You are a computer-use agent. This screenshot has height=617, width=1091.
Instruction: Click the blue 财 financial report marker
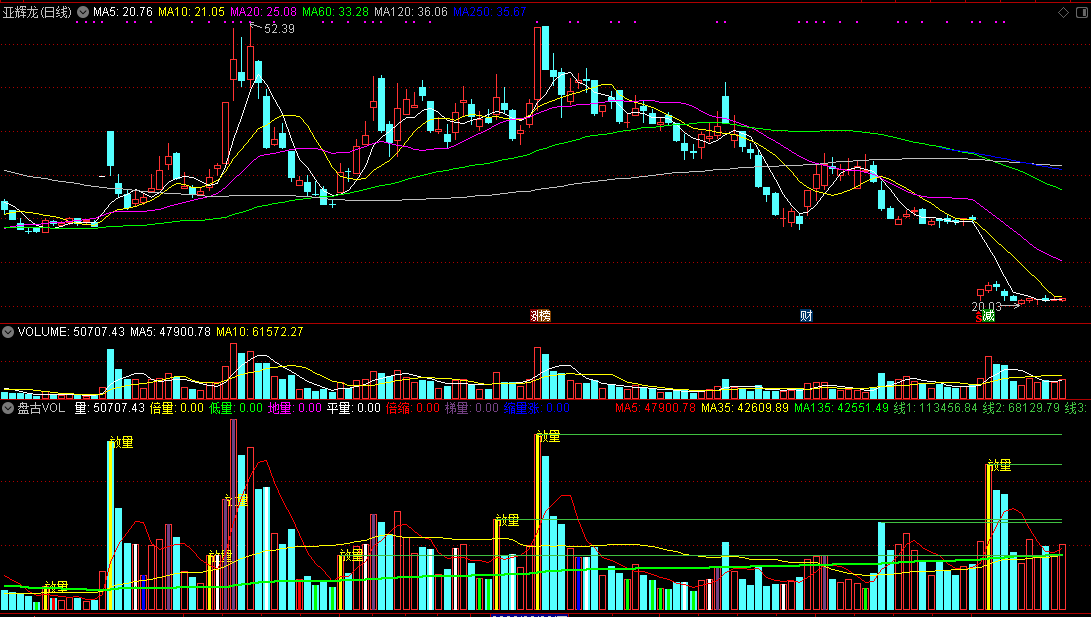coord(806,316)
